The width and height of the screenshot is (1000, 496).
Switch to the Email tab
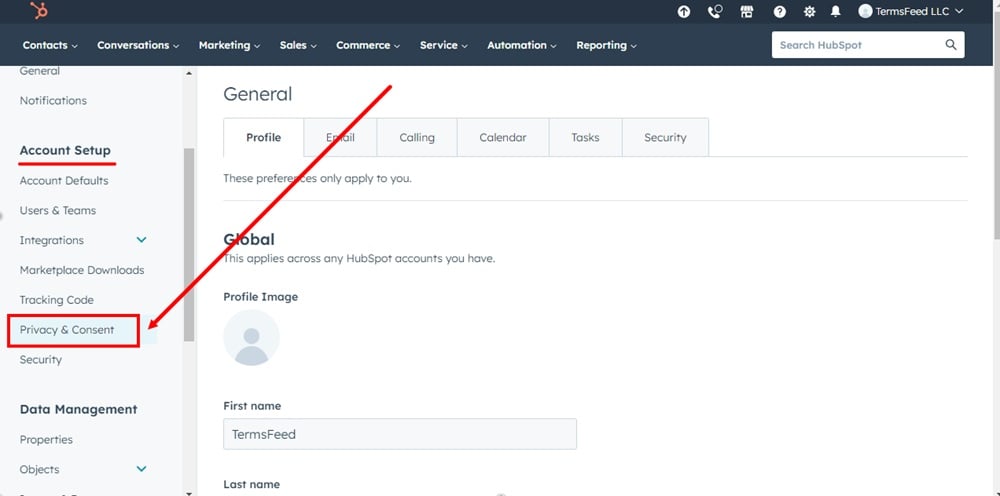(340, 137)
